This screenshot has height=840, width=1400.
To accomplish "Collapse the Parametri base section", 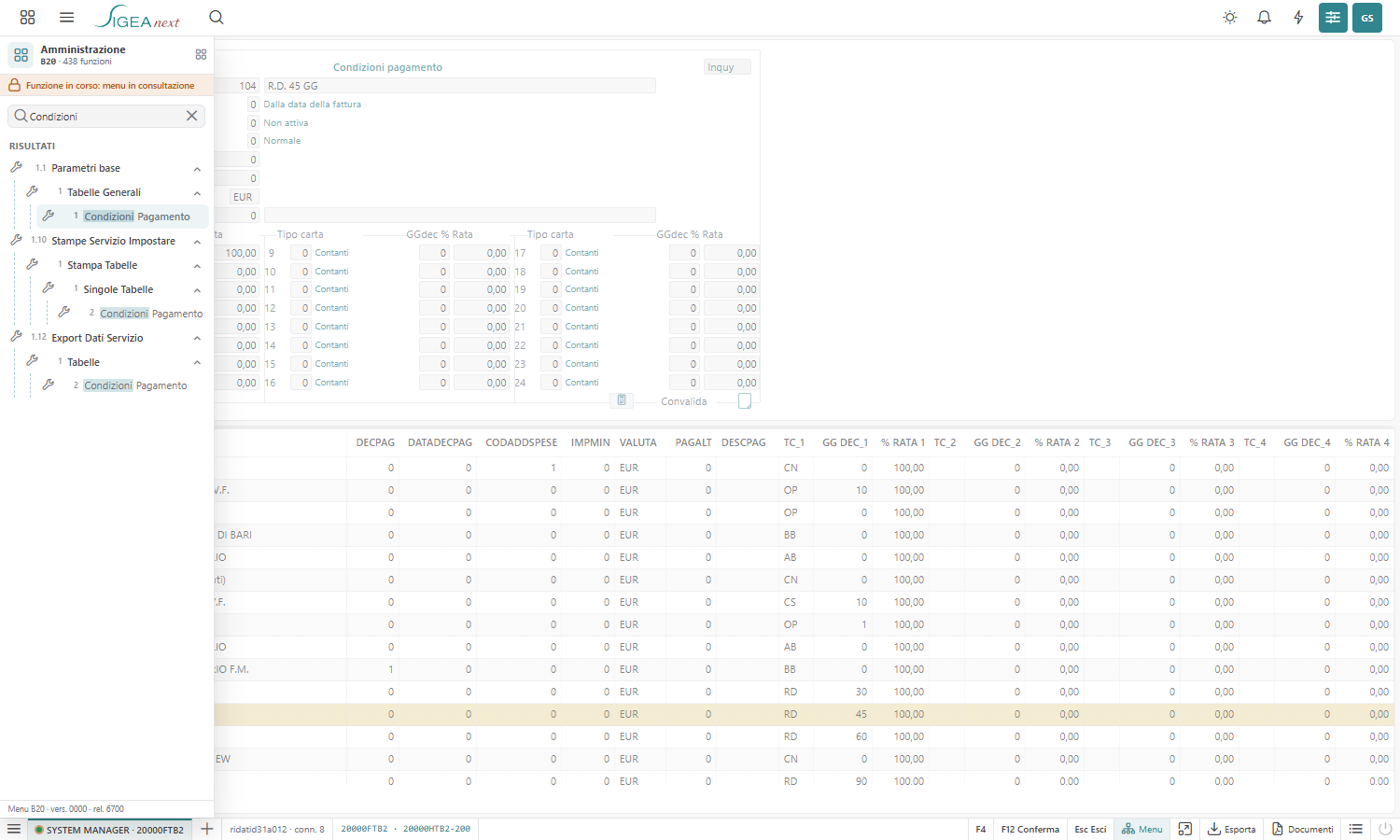I will 197,169.
